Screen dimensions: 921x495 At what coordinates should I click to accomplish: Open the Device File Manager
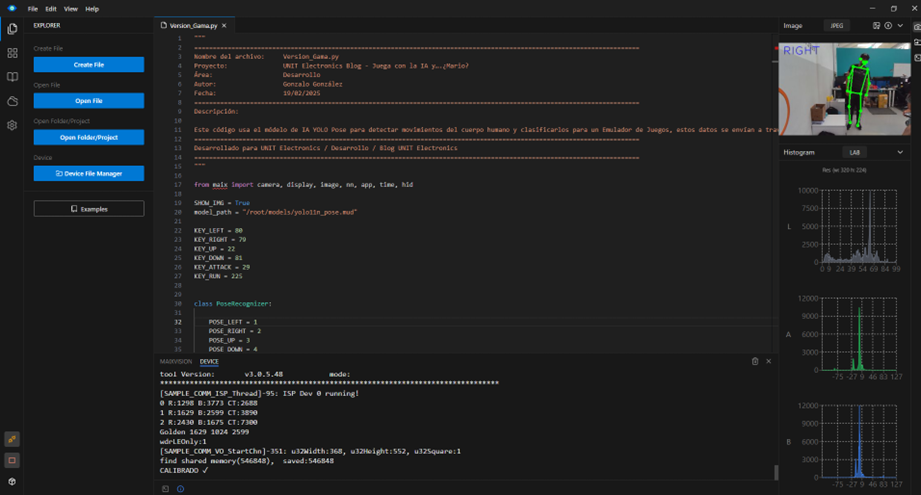click(89, 173)
